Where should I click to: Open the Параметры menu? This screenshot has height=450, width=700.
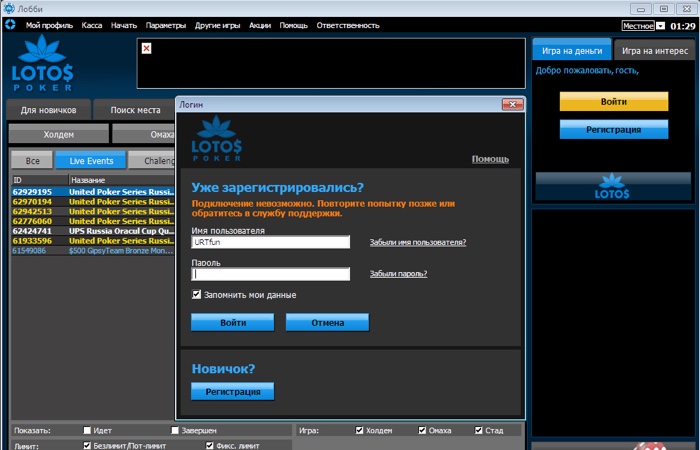coord(166,25)
